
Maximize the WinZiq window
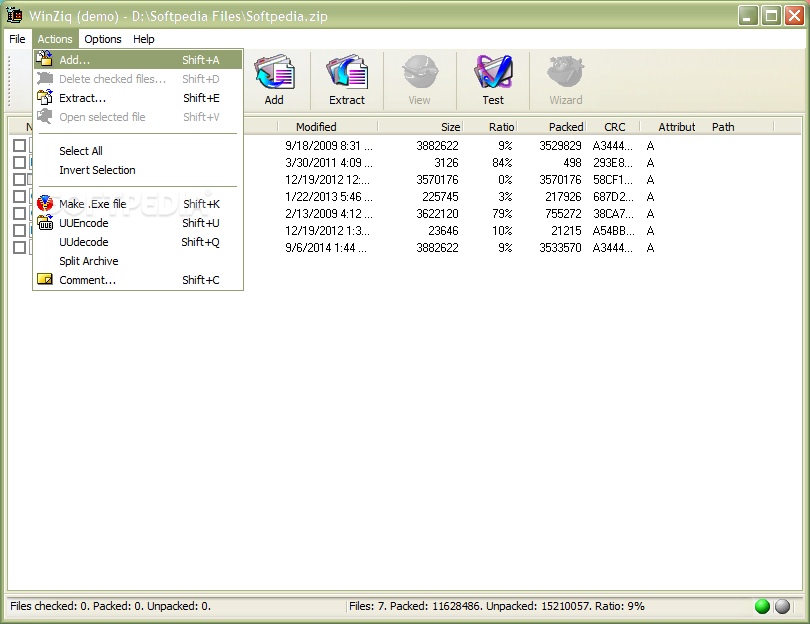[771, 16]
